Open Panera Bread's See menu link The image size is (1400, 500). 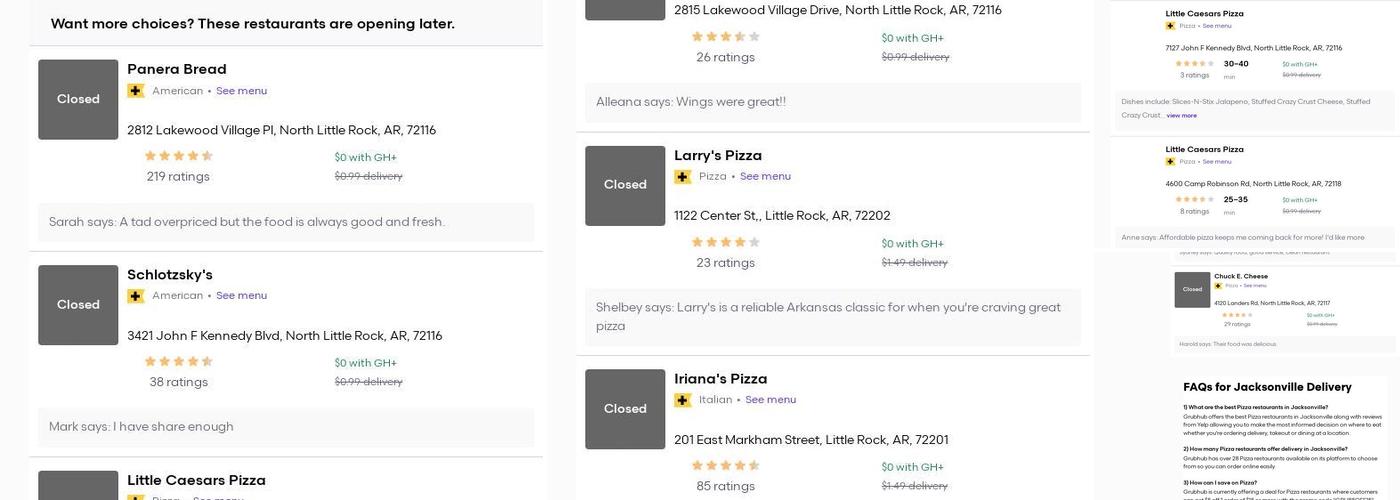pos(241,91)
